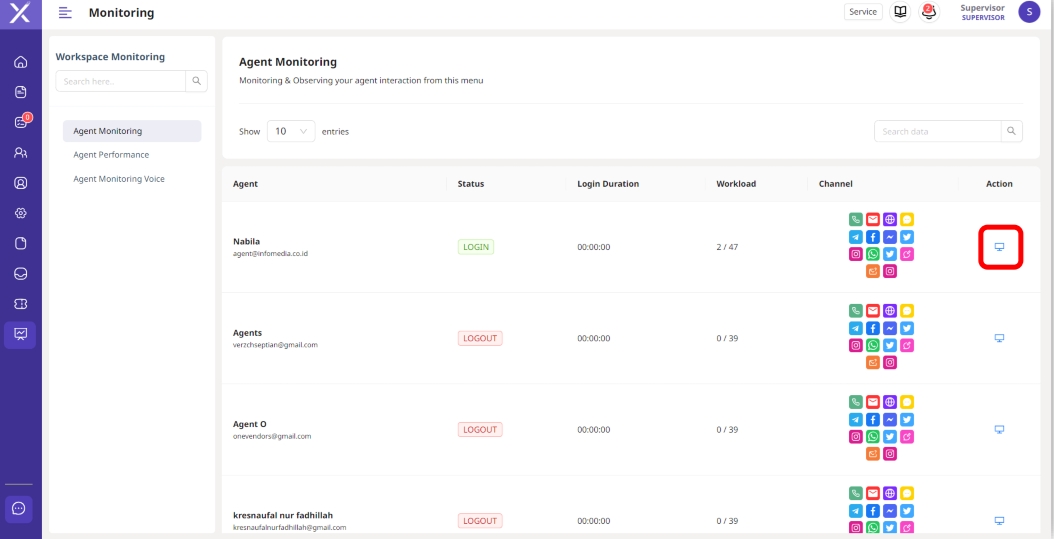Open the home icon in the sidebar

[x=20, y=62]
